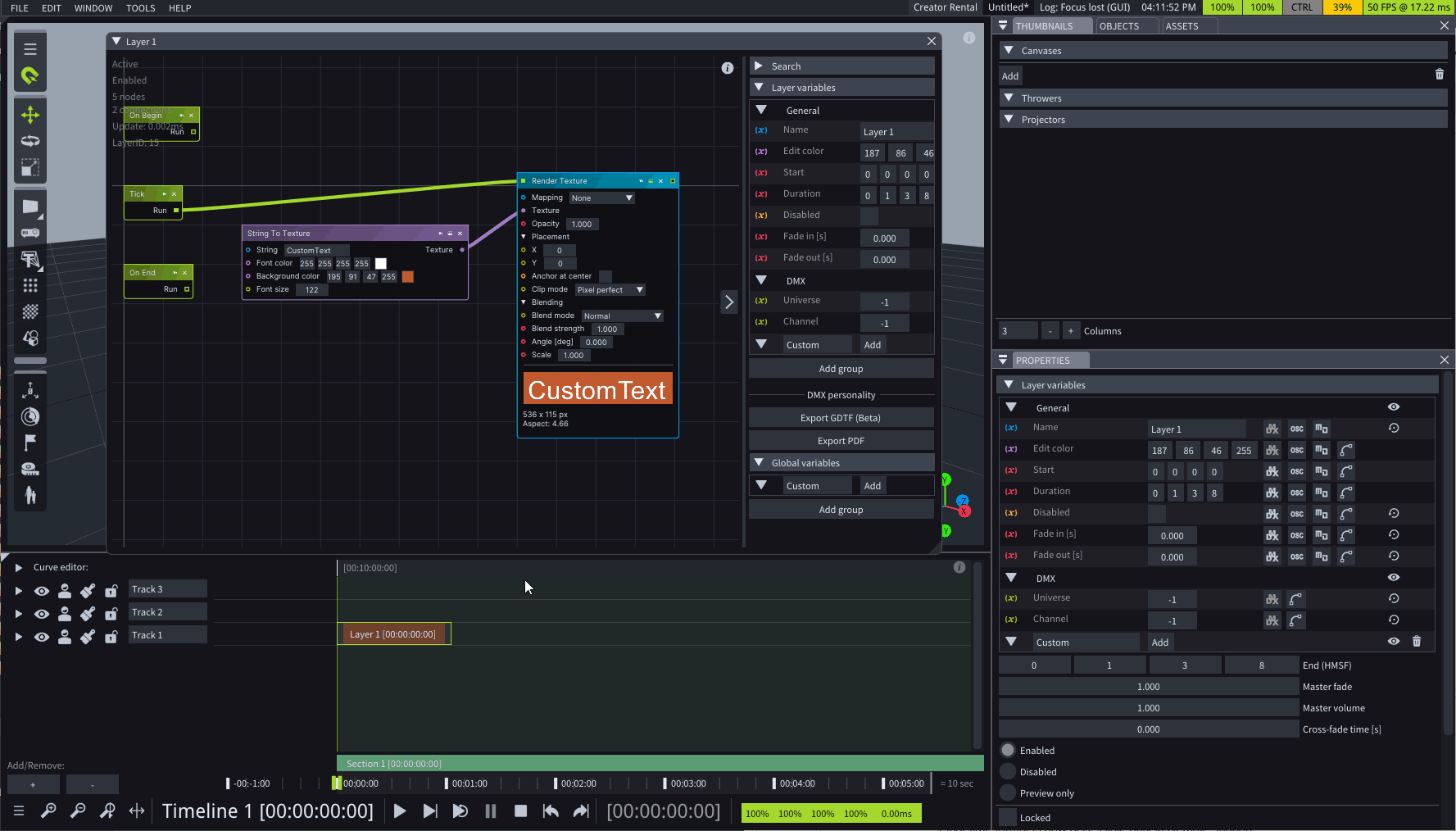Click the lock icon for Track 3
Screen dimensions: 1456x831
[x=111, y=591]
